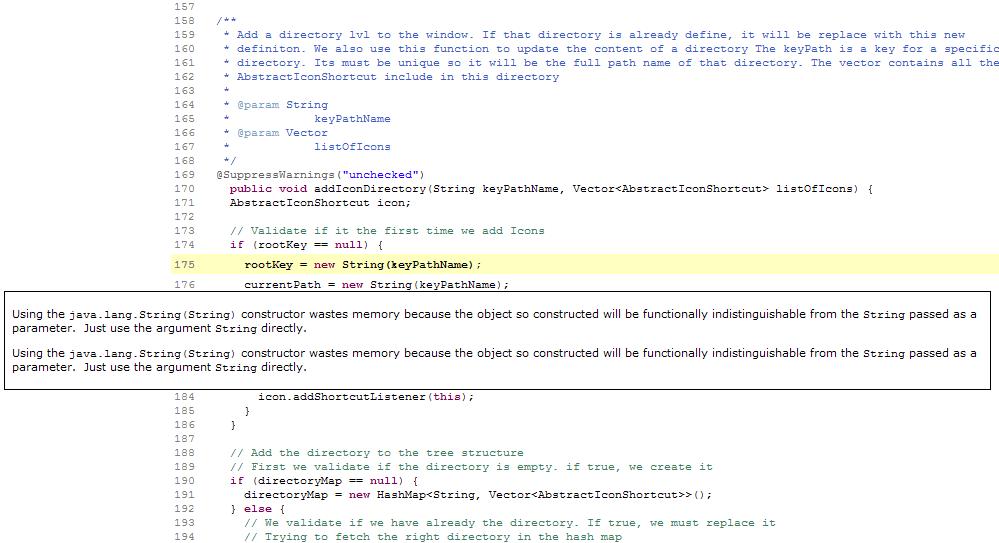Click the 'if (rootKey == null)' statement

point(307,245)
